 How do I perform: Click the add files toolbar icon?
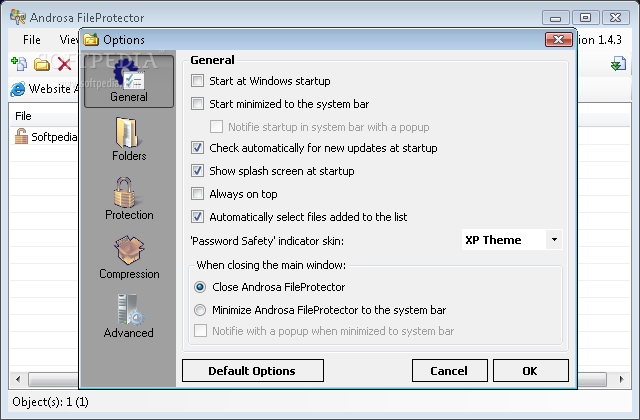(x=19, y=64)
